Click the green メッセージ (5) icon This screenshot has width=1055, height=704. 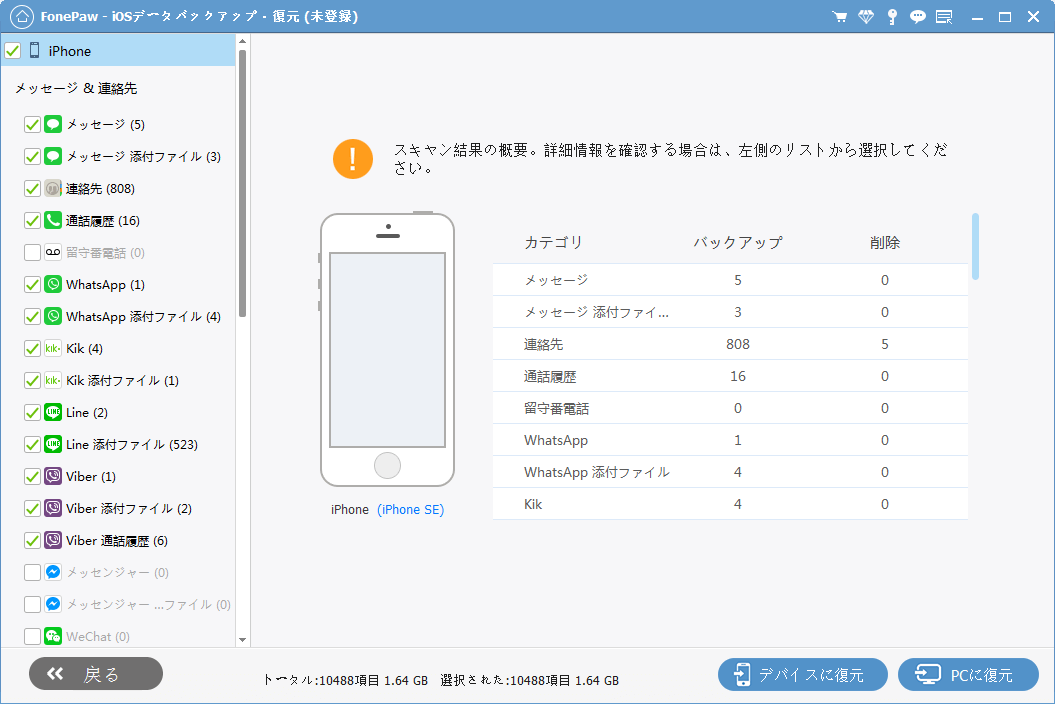tap(53, 124)
